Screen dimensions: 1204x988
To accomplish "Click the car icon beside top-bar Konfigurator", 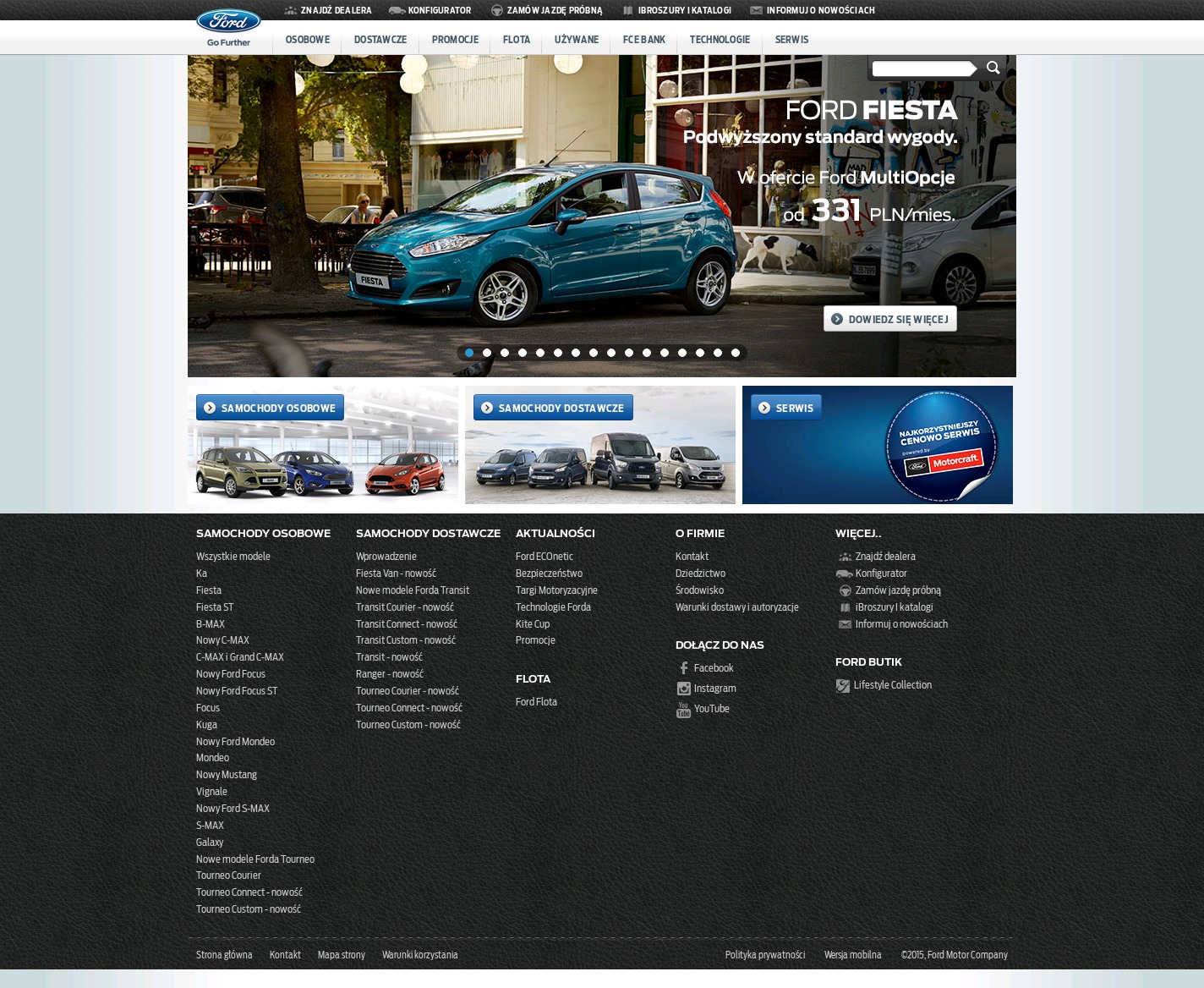I will pyautogui.click(x=397, y=10).
